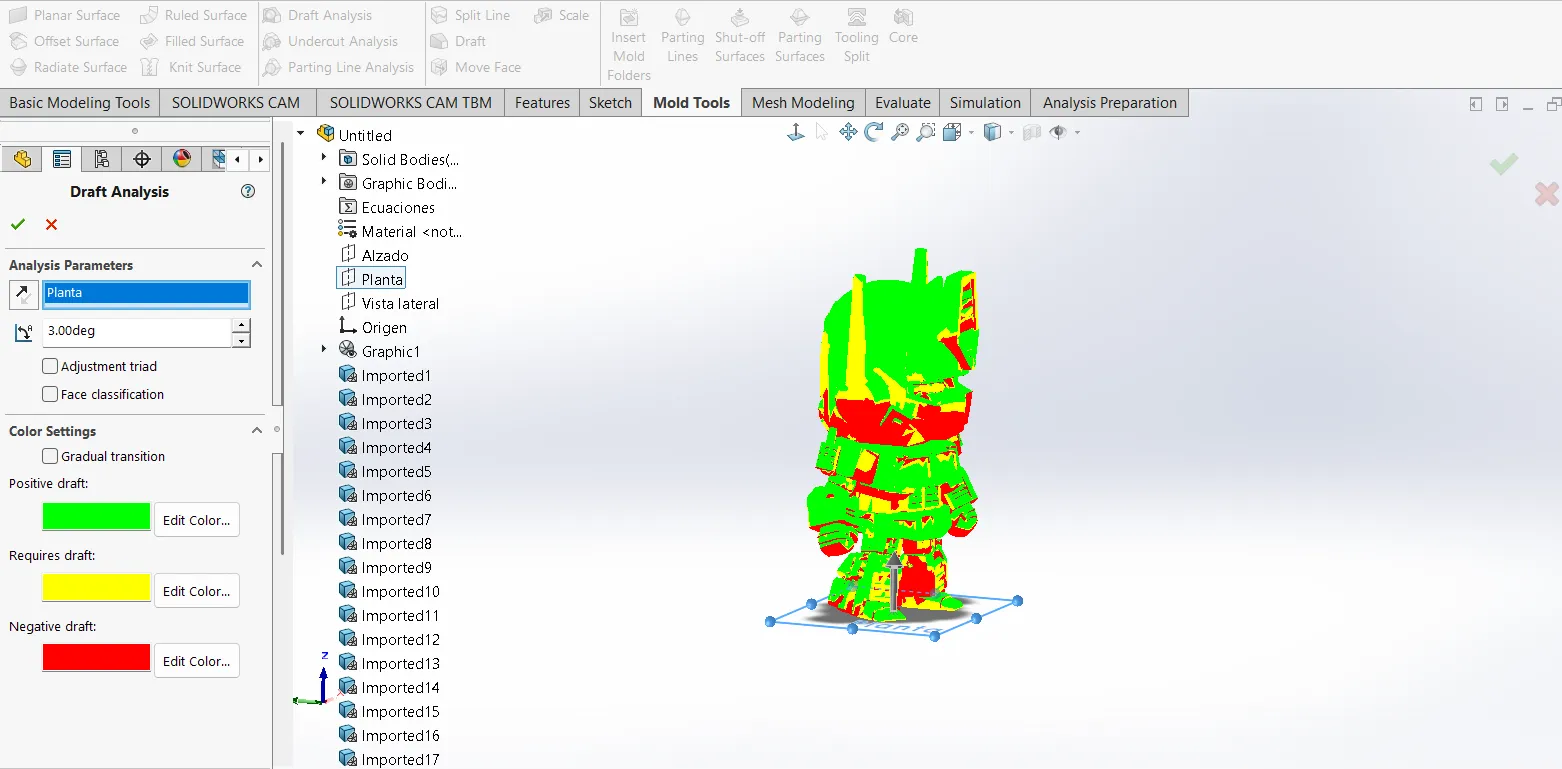Expand the Solid Bodies folder
This screenshot has height=769, width=1562.
[x=323, y=158]
